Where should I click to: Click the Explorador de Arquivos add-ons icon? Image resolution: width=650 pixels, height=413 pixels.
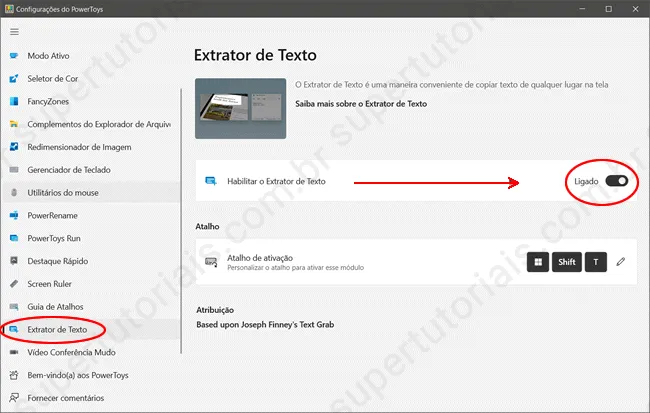coord(14,124)
